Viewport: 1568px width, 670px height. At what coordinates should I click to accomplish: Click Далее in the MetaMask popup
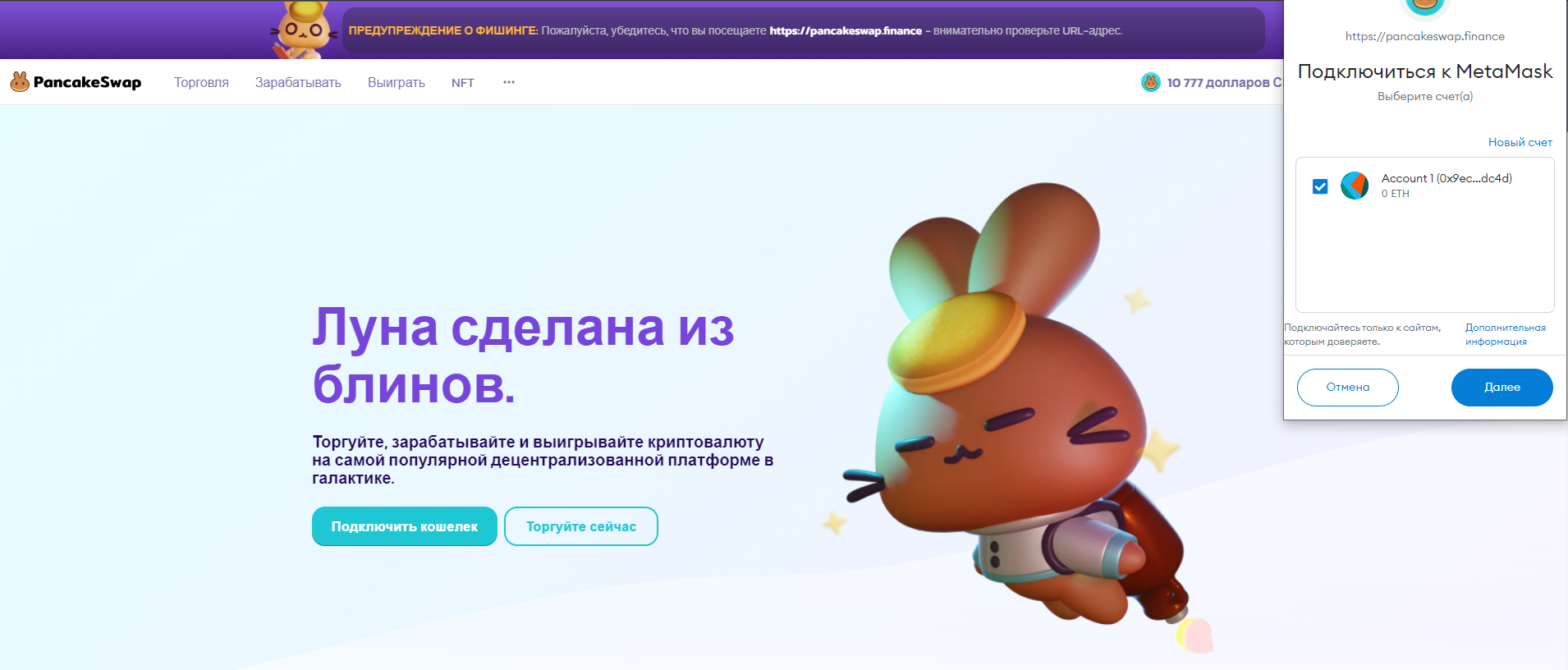pos(1502,388)
